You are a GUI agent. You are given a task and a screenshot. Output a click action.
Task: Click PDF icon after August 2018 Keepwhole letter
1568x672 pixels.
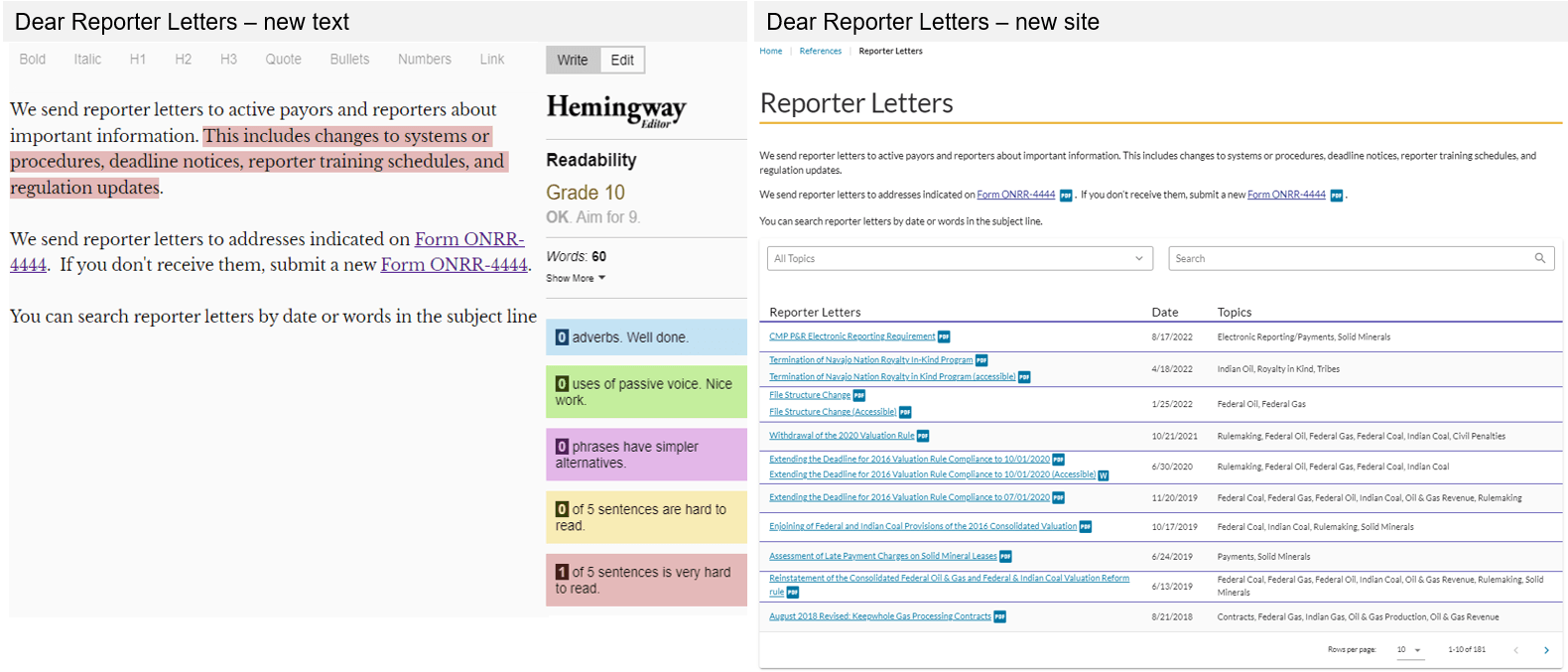[999, 617]
